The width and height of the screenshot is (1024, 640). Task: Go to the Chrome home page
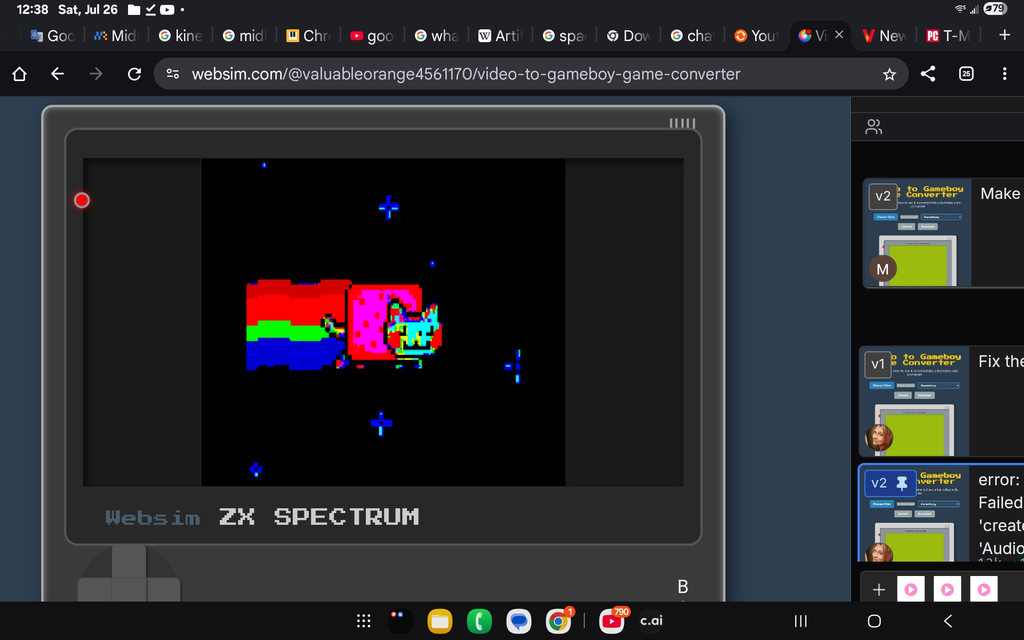coord(20,74)
